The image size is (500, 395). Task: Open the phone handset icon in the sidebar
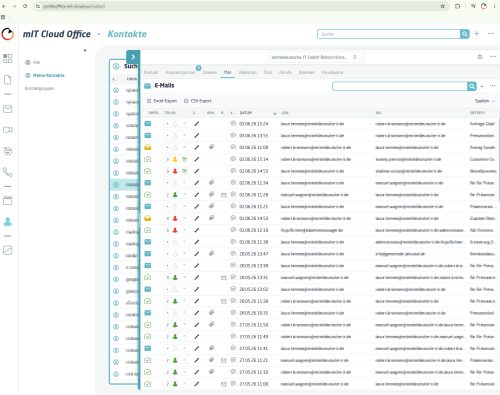coord(7,172)
